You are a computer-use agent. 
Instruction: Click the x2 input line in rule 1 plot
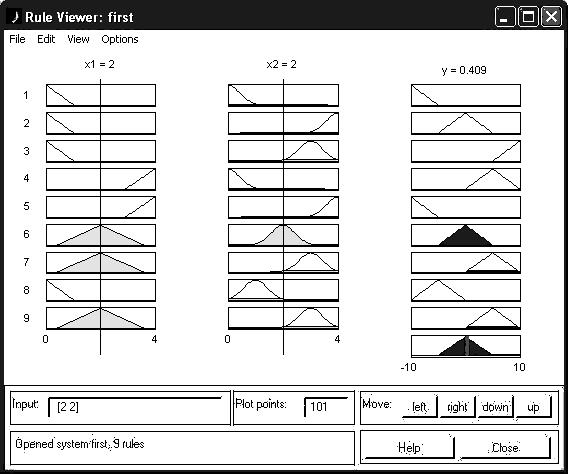pyautogui.click(x=283, y=95)
